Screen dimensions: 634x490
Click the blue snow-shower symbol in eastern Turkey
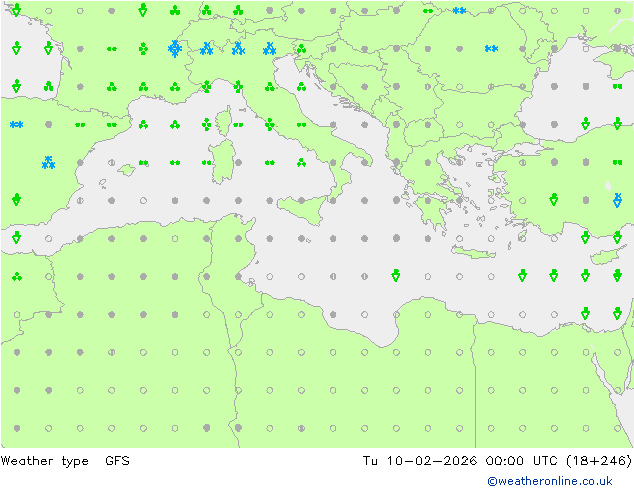(617, 200)
